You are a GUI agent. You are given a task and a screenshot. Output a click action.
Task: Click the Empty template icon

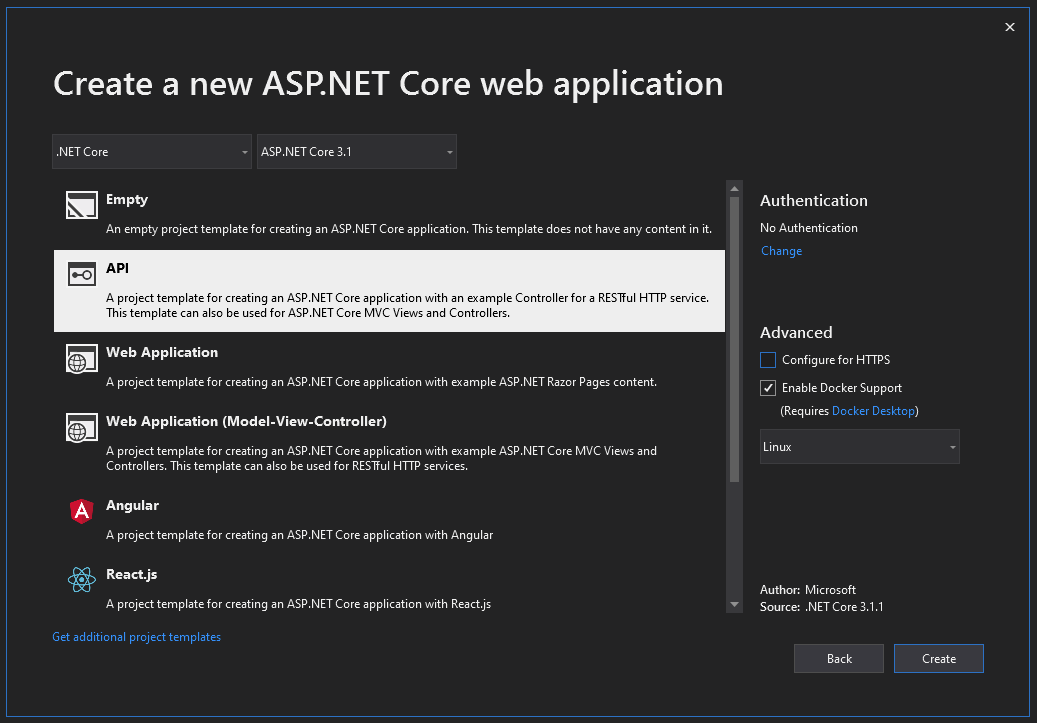click(x=81, y=205)
